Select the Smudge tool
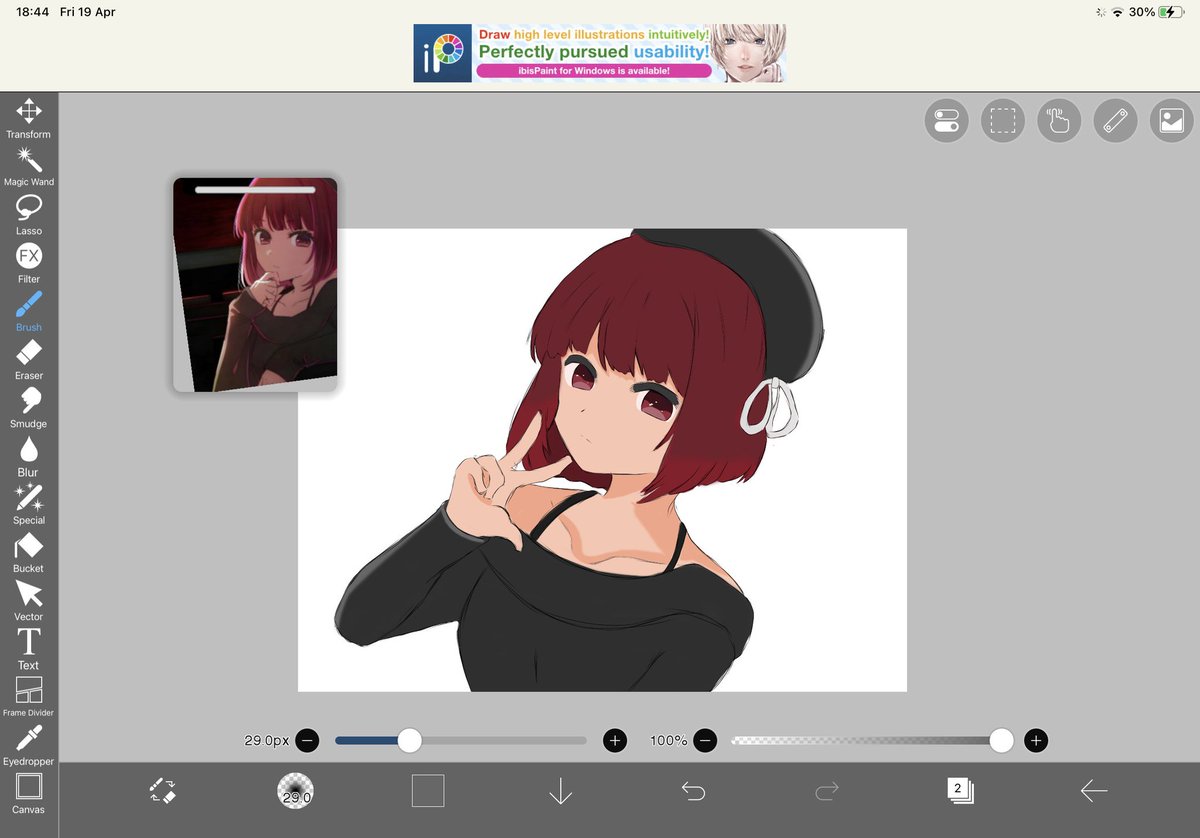This screenshot has height=838, width=1200. click(x=28, y=407)
